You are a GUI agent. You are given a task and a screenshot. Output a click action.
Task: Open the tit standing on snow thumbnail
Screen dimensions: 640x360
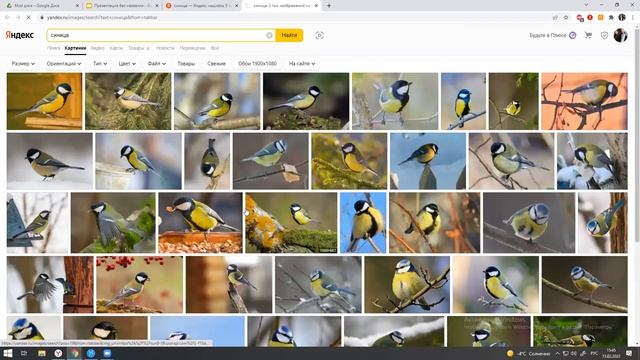[x=50, y=161]
